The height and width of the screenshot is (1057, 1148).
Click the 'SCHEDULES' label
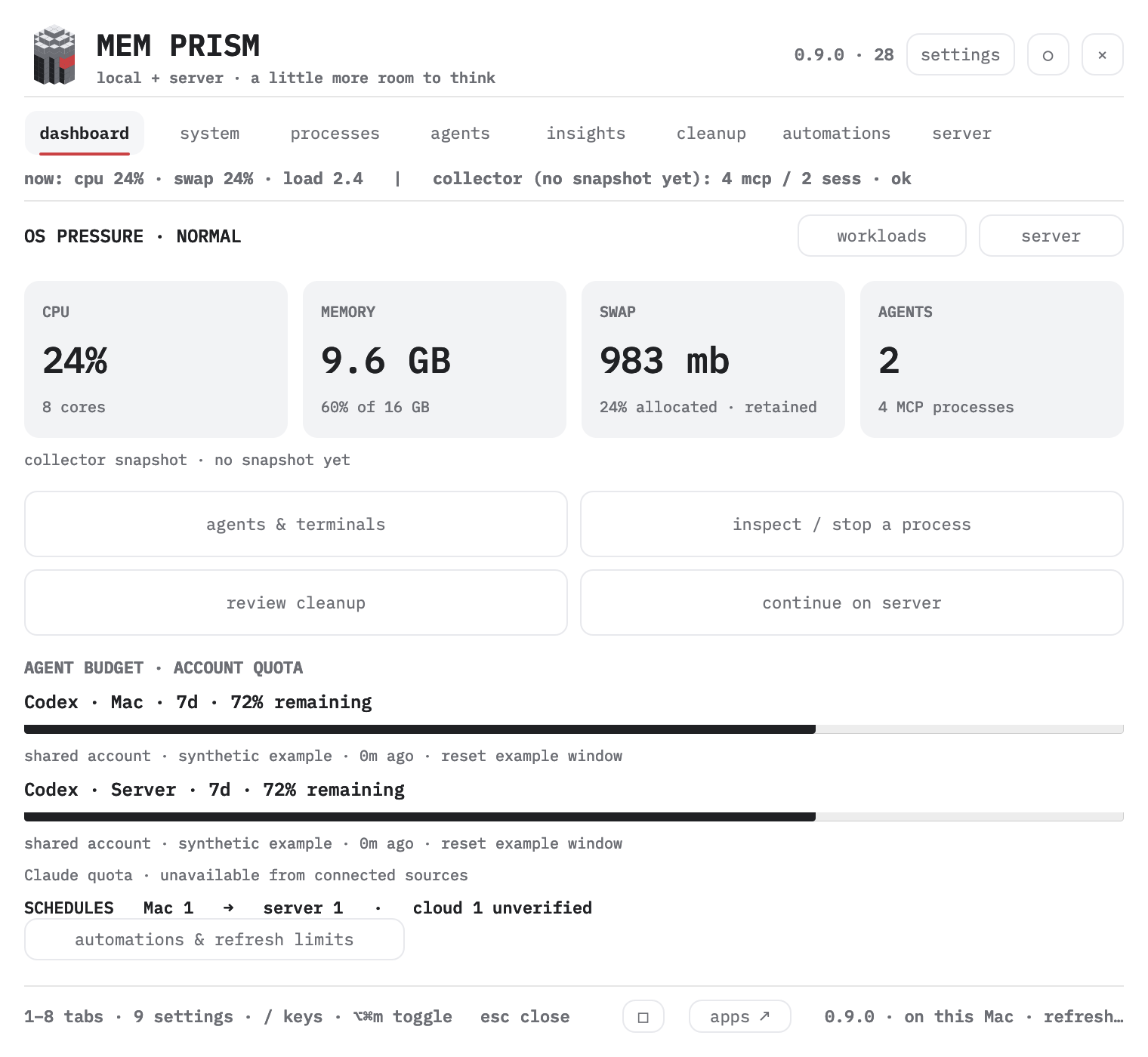click(69, 908)
